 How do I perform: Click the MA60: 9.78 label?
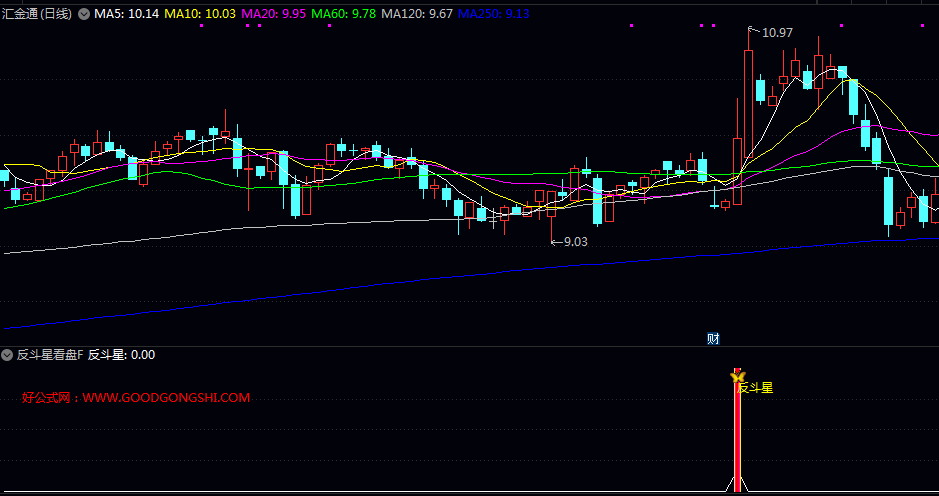coord(345,14)
